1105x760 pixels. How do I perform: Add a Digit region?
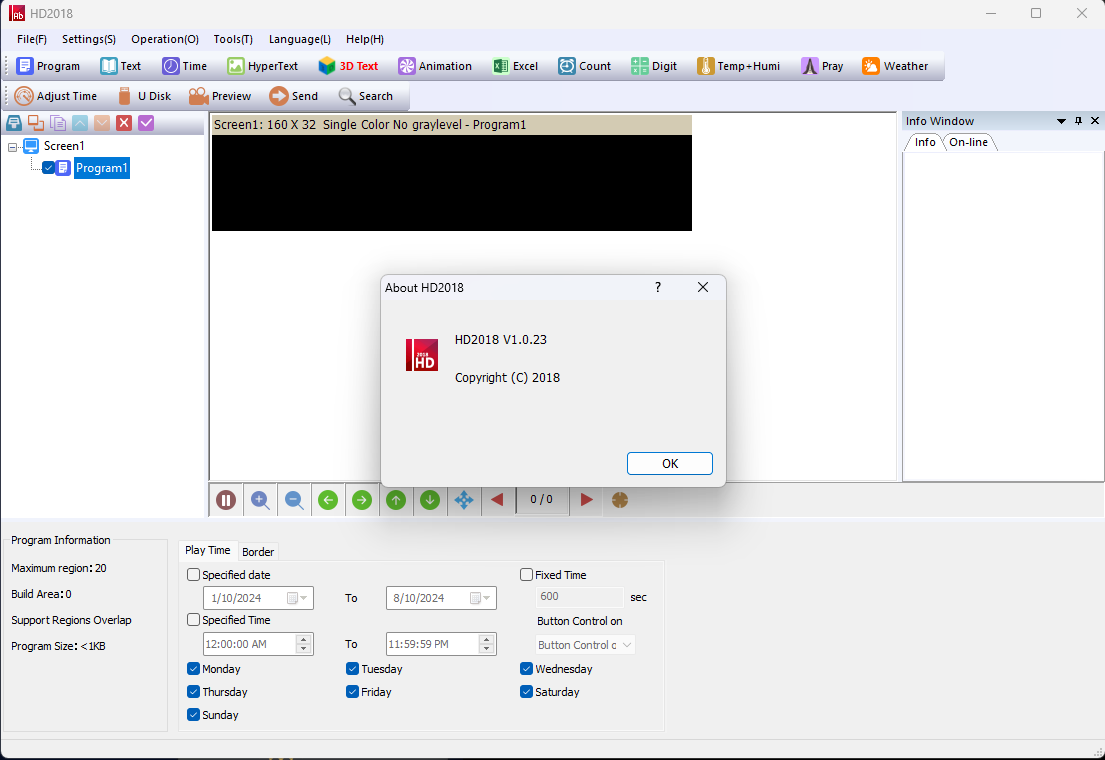pos(654,66)
